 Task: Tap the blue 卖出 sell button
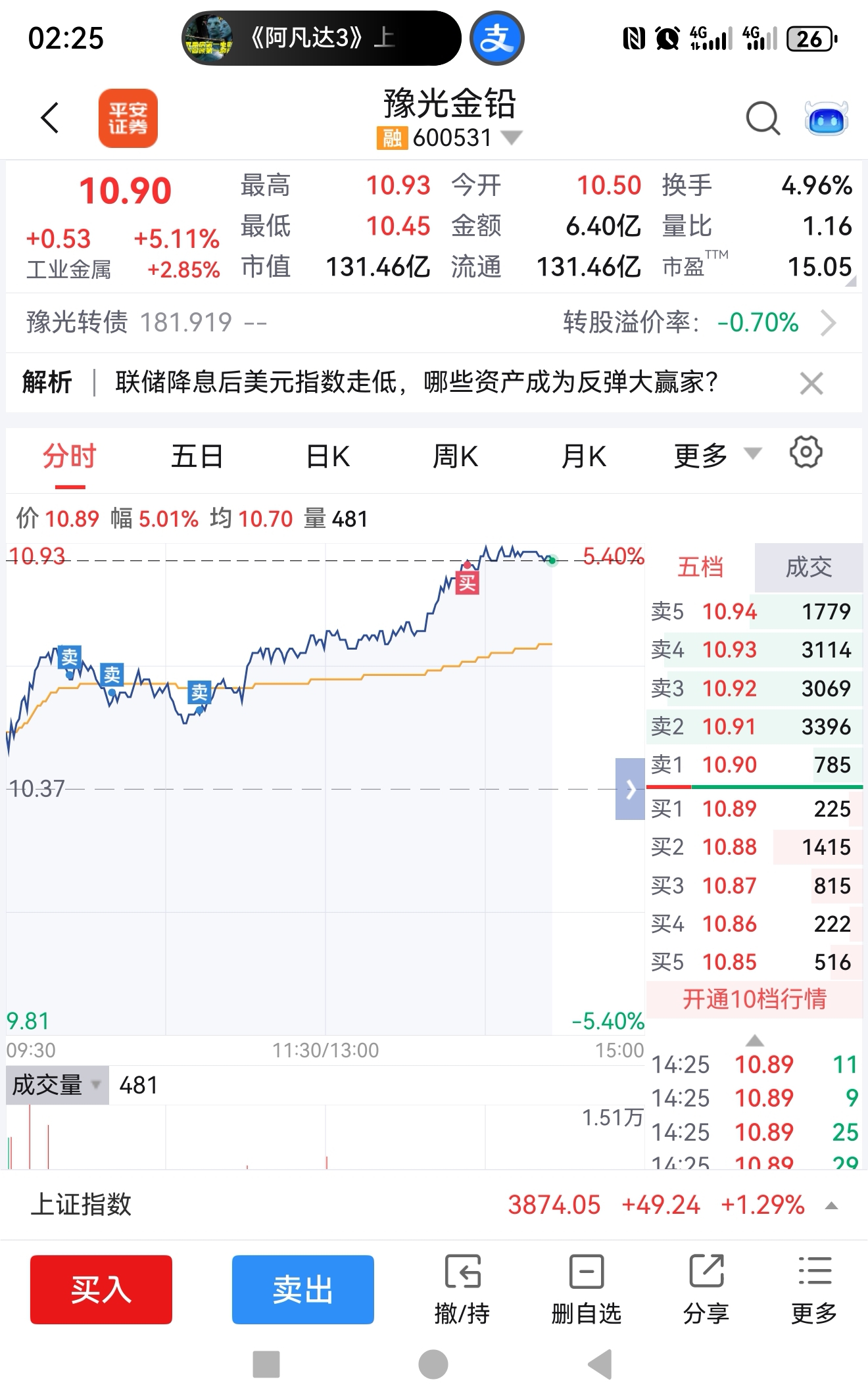pos(303,1289)
